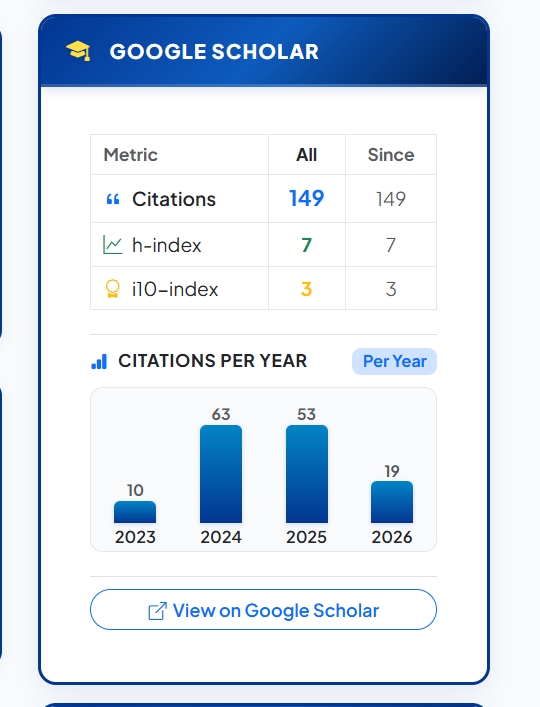This screenshot has height=707, width=540.
Task: Click the bar chart icon beside Citations Per Year
Action: [99, 361]
